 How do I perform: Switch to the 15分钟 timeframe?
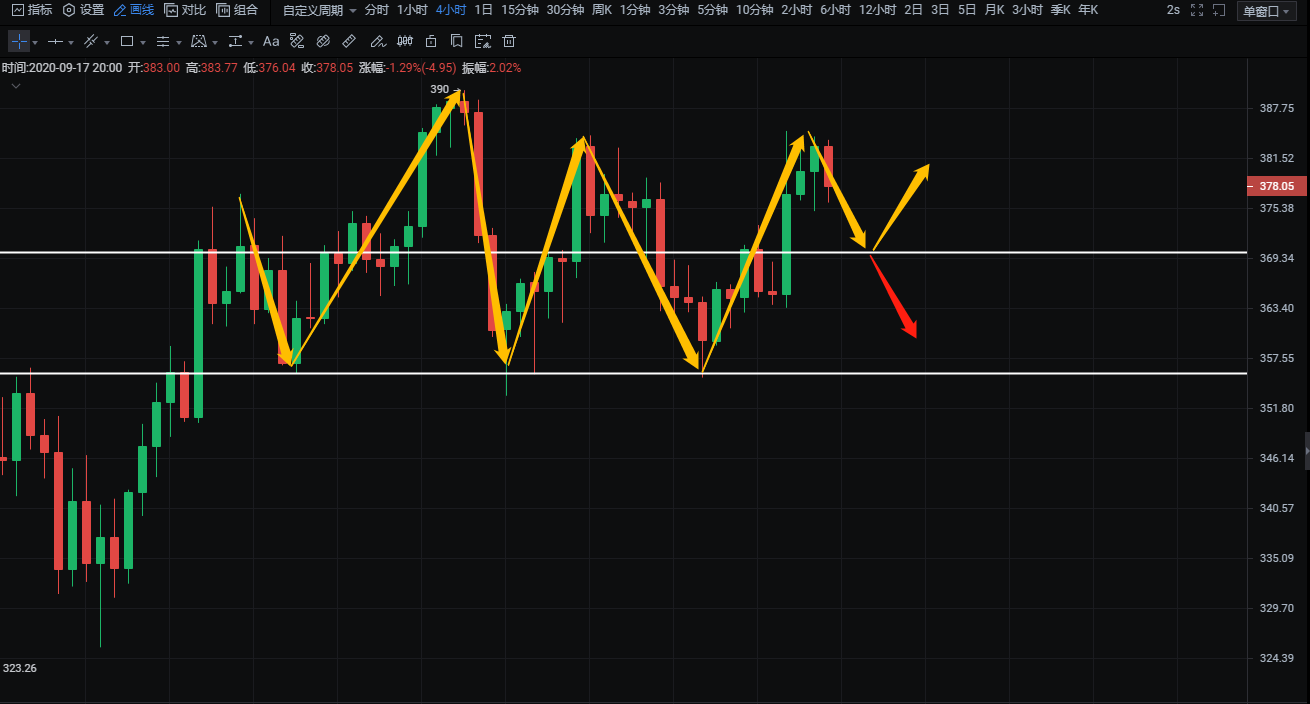519,10
